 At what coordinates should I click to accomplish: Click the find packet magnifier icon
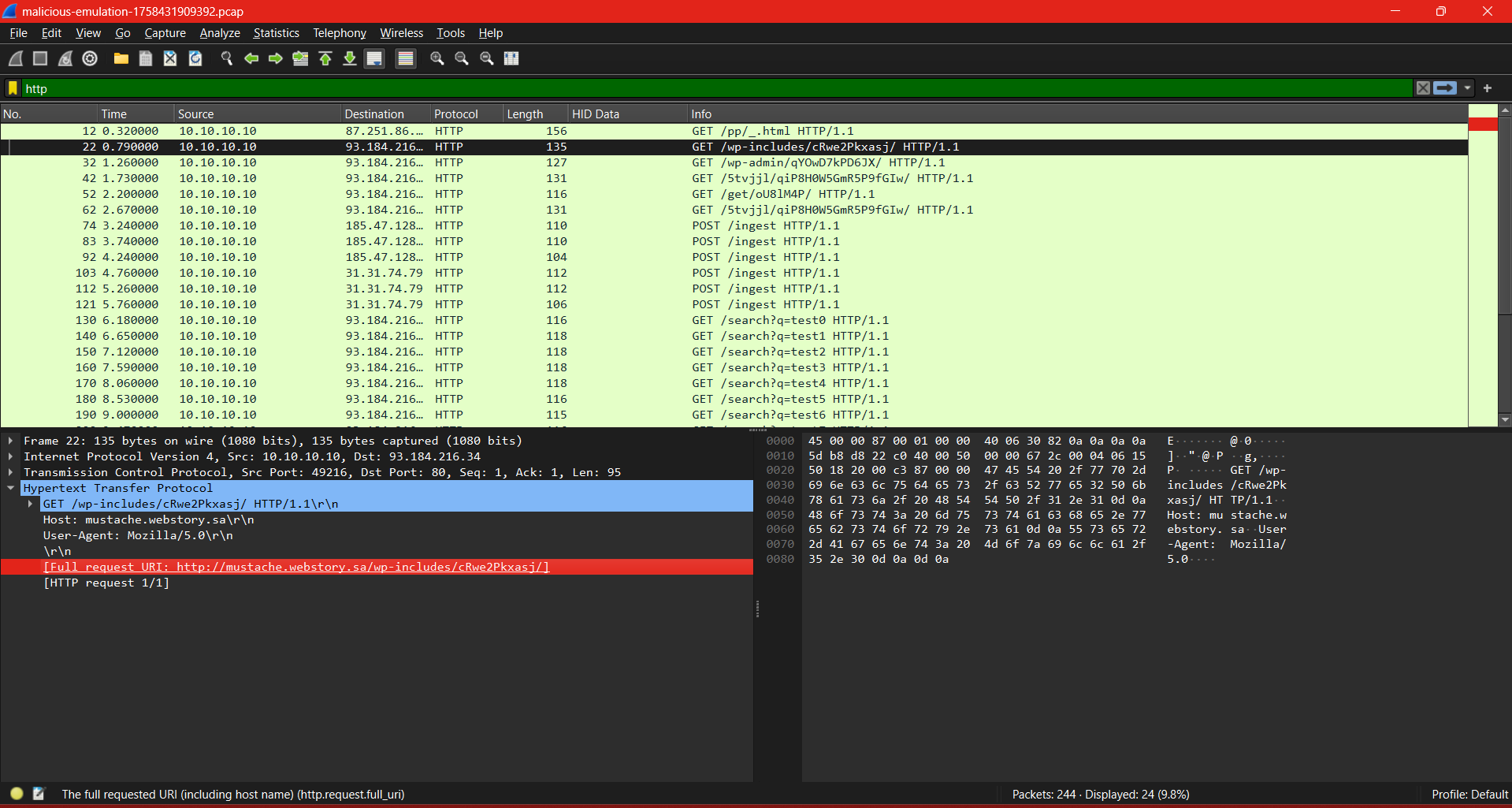tap(227, 58)
